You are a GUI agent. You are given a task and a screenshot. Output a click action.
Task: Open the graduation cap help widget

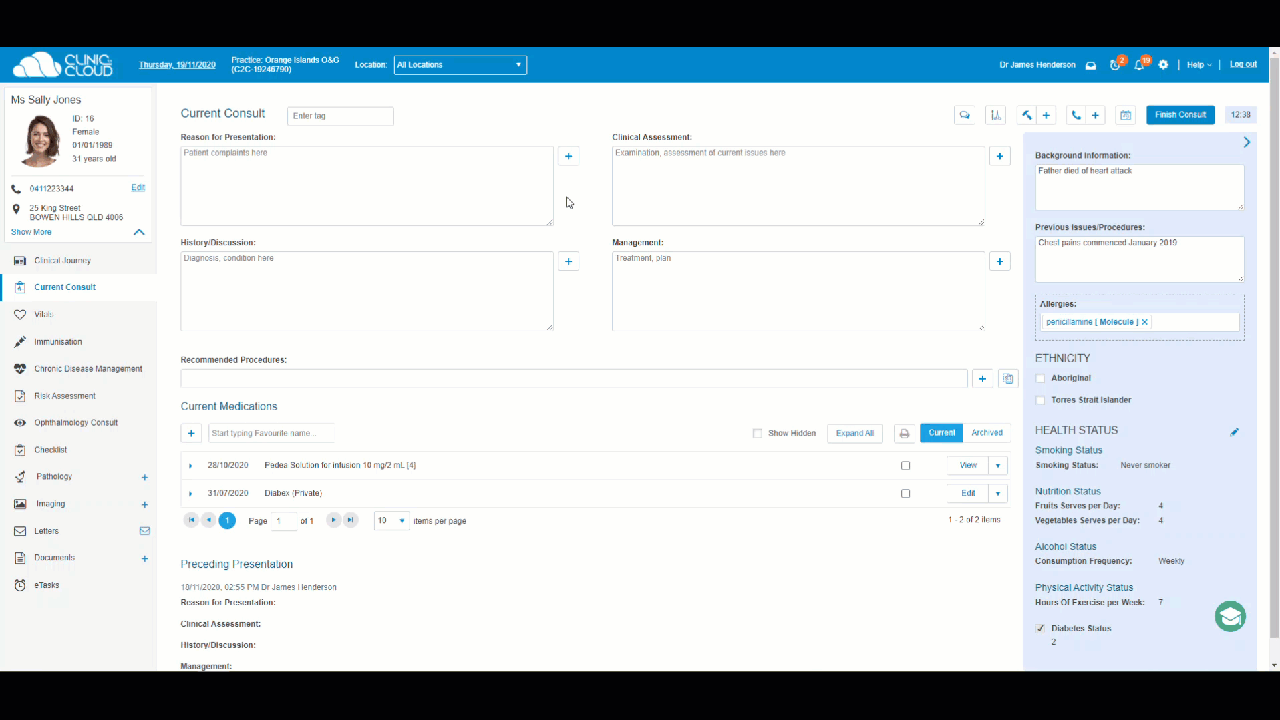[x=1230, y=616]
